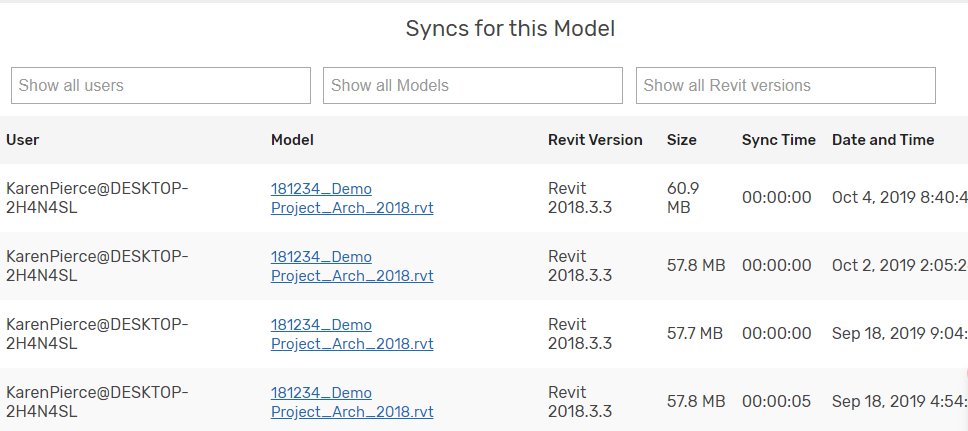Select the 60.9 MB size cell
968x431 pixels.
[683, 198]
